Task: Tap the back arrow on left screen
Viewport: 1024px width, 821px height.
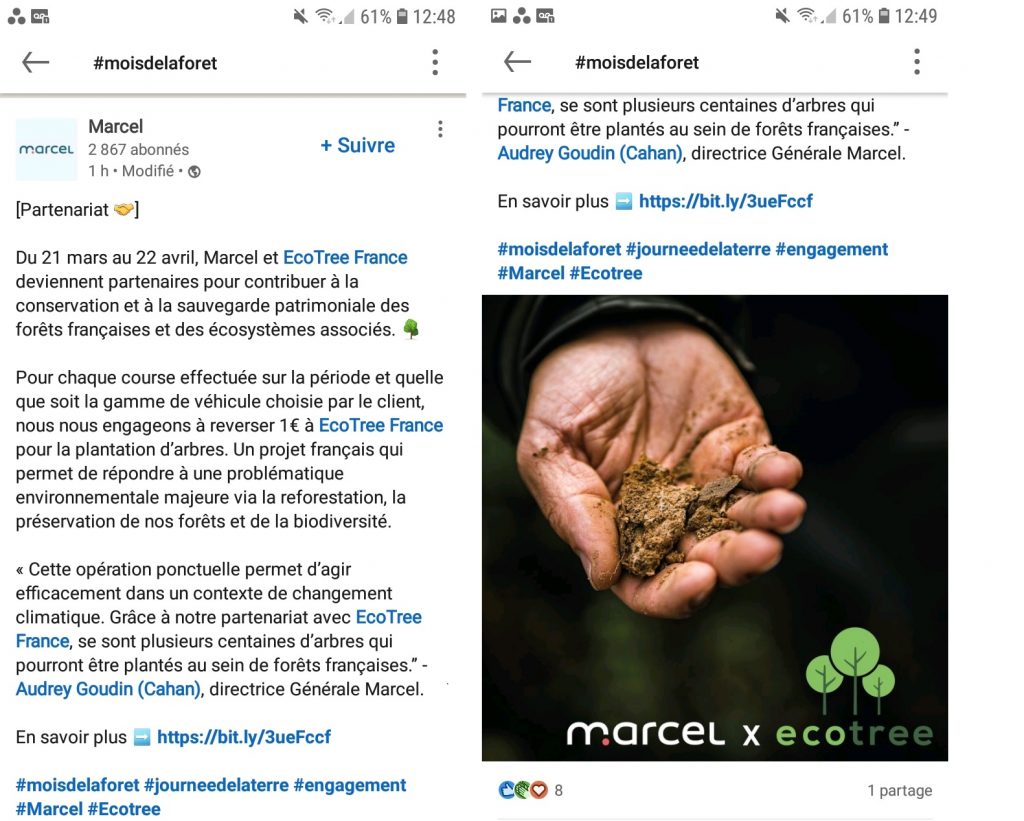Action: click(35, 63)
